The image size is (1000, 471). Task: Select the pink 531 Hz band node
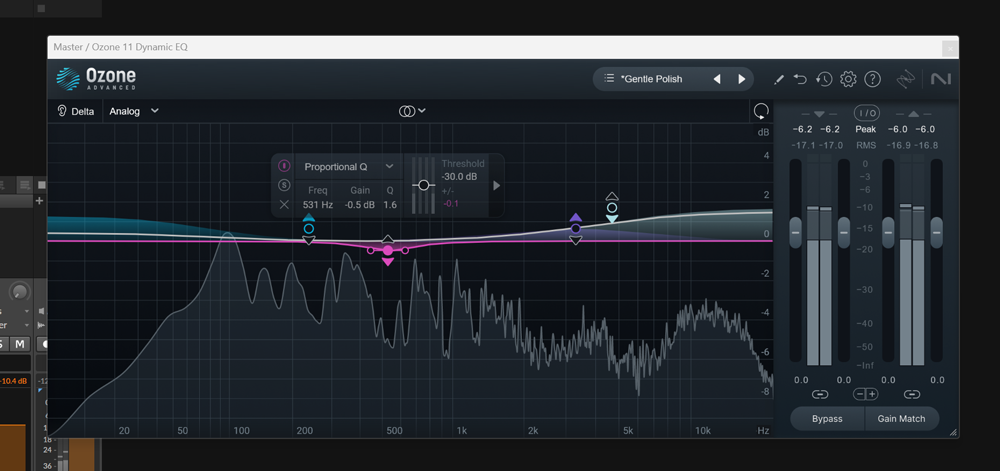coord(388,250)
